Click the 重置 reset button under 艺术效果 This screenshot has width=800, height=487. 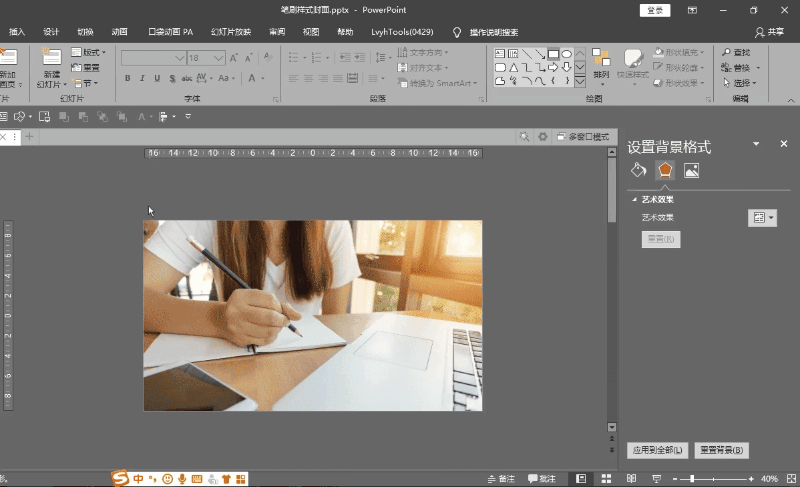[x=661, y=239]
